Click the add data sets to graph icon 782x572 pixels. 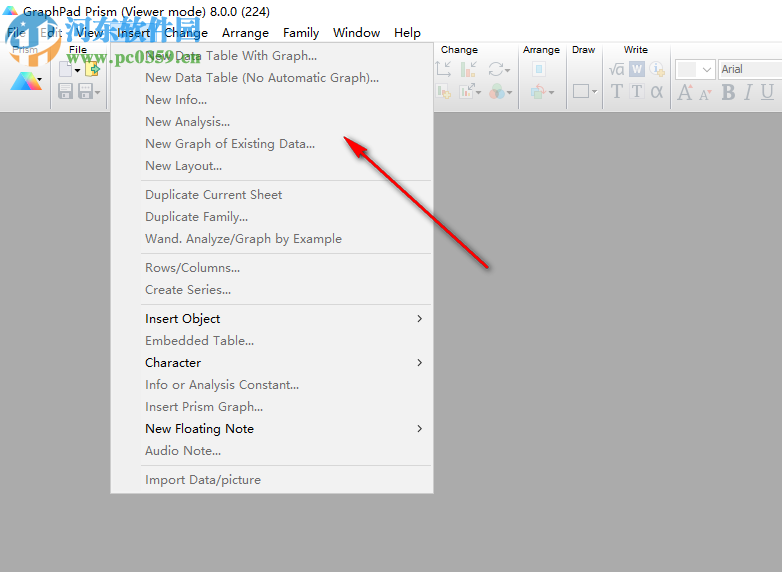pos(443,91)
